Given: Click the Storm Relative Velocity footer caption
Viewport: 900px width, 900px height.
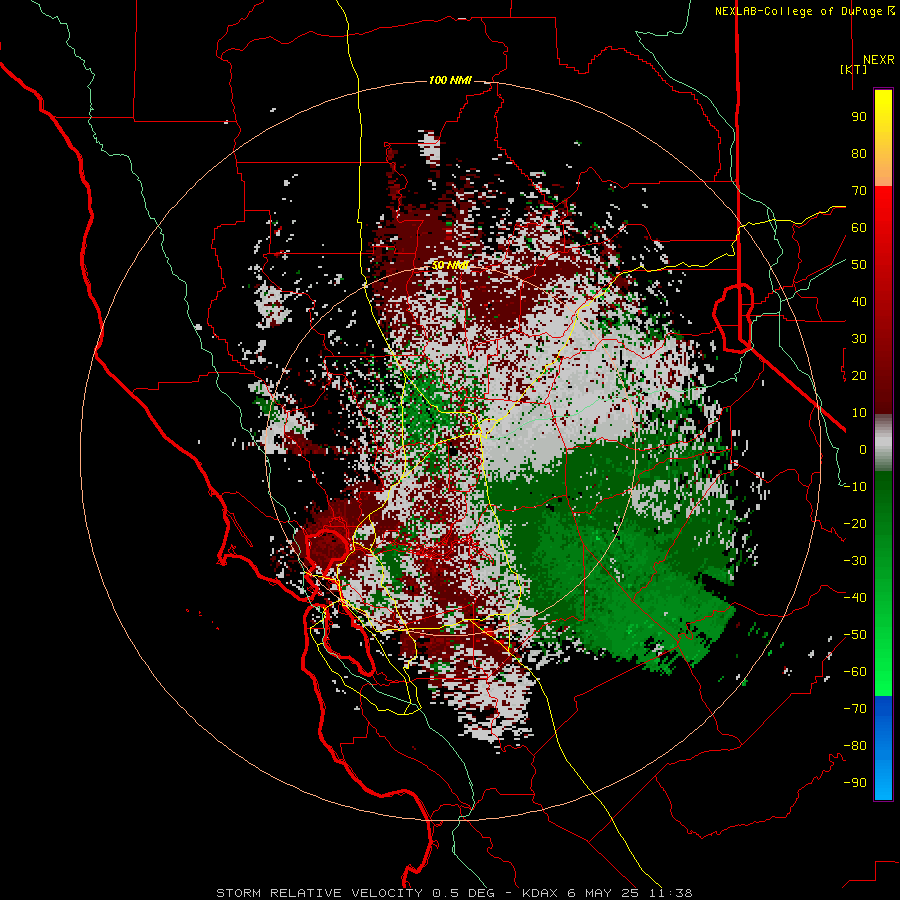Looking at the screenshot, I should [454, 893].
